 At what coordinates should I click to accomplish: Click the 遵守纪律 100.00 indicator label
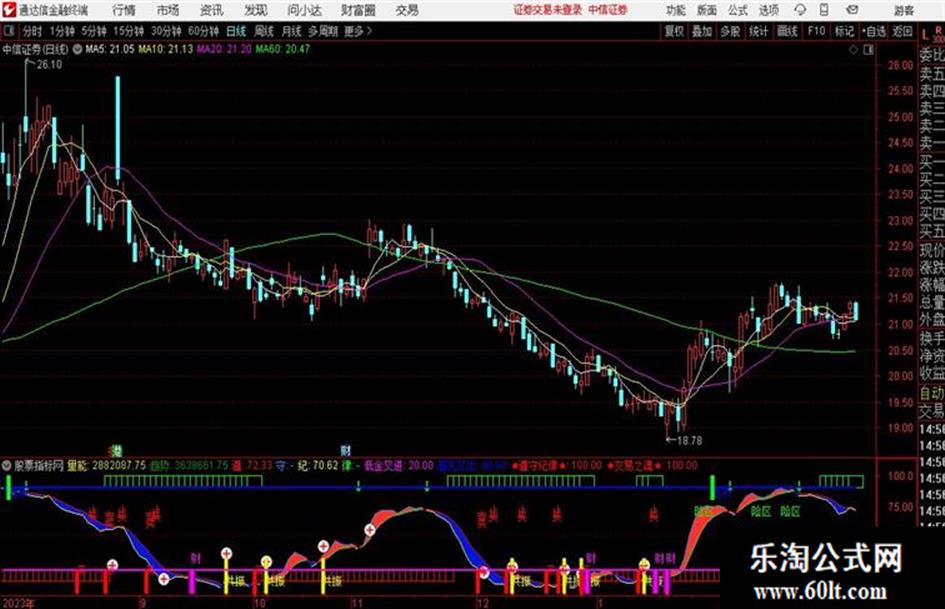[x=557, y=465]
